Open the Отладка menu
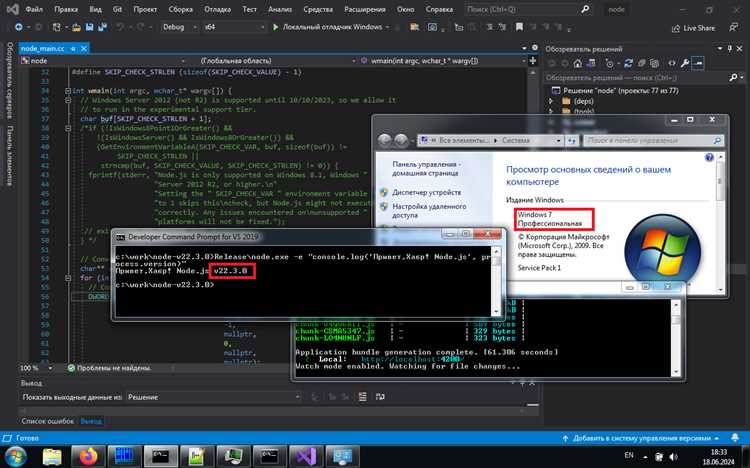 217,9
